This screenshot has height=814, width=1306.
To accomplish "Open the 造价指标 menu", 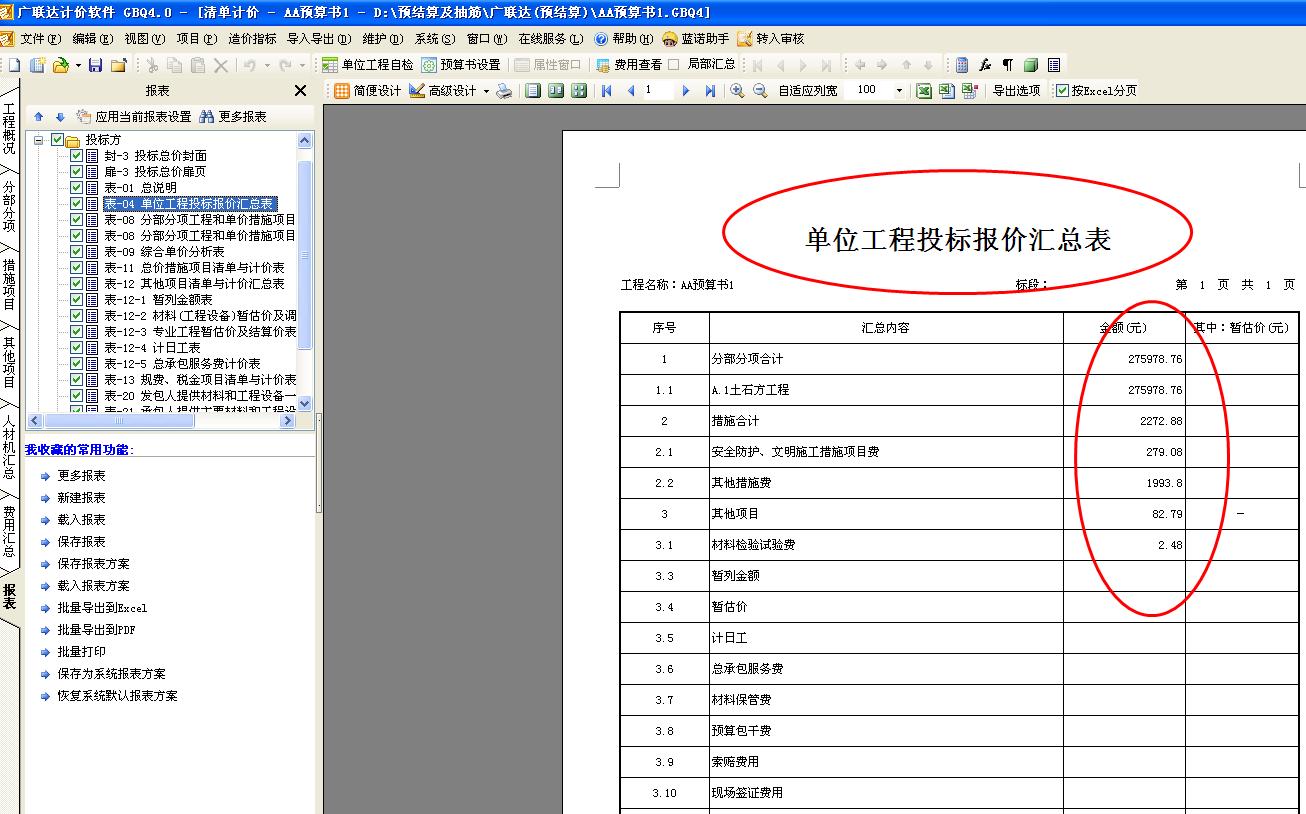I will (x=252, y=39).
